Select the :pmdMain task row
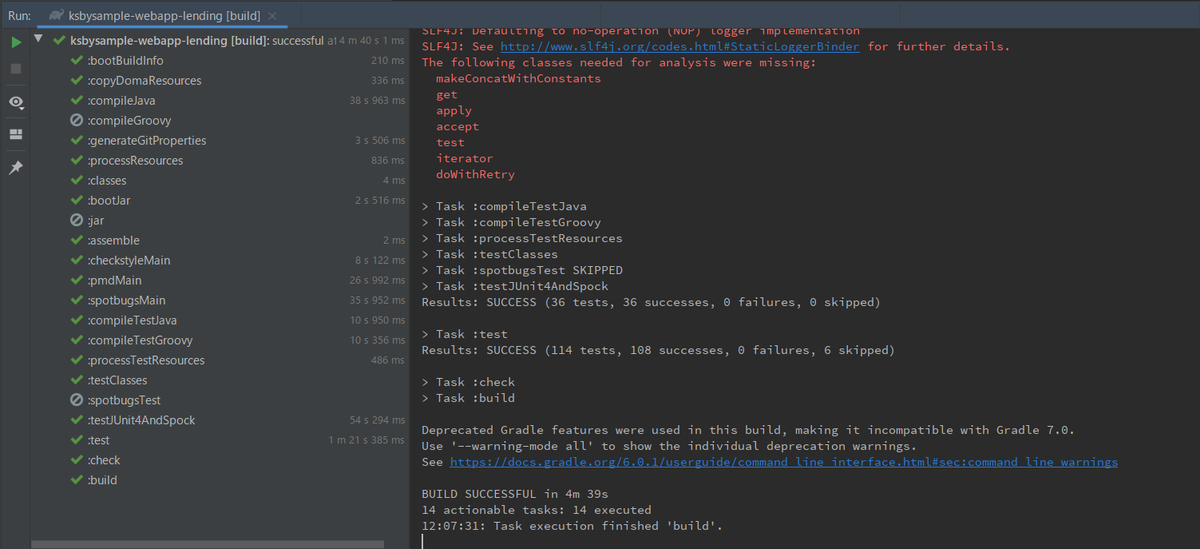Screen dimensions: 1200x549 220,280
